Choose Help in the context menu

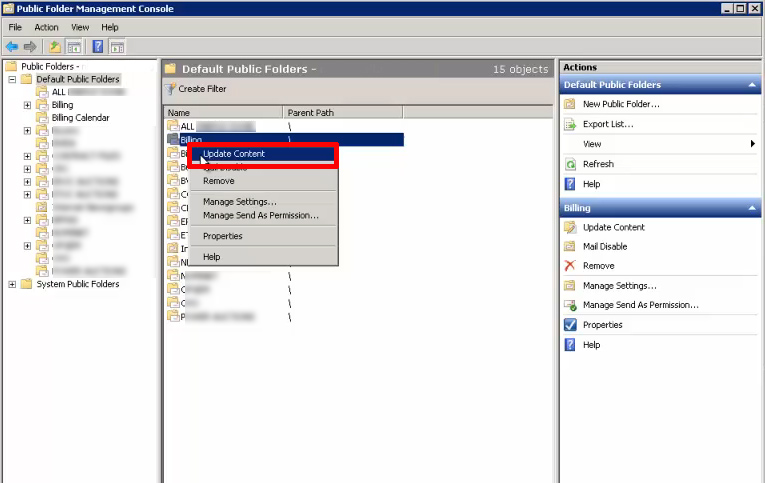coord(263,257)
